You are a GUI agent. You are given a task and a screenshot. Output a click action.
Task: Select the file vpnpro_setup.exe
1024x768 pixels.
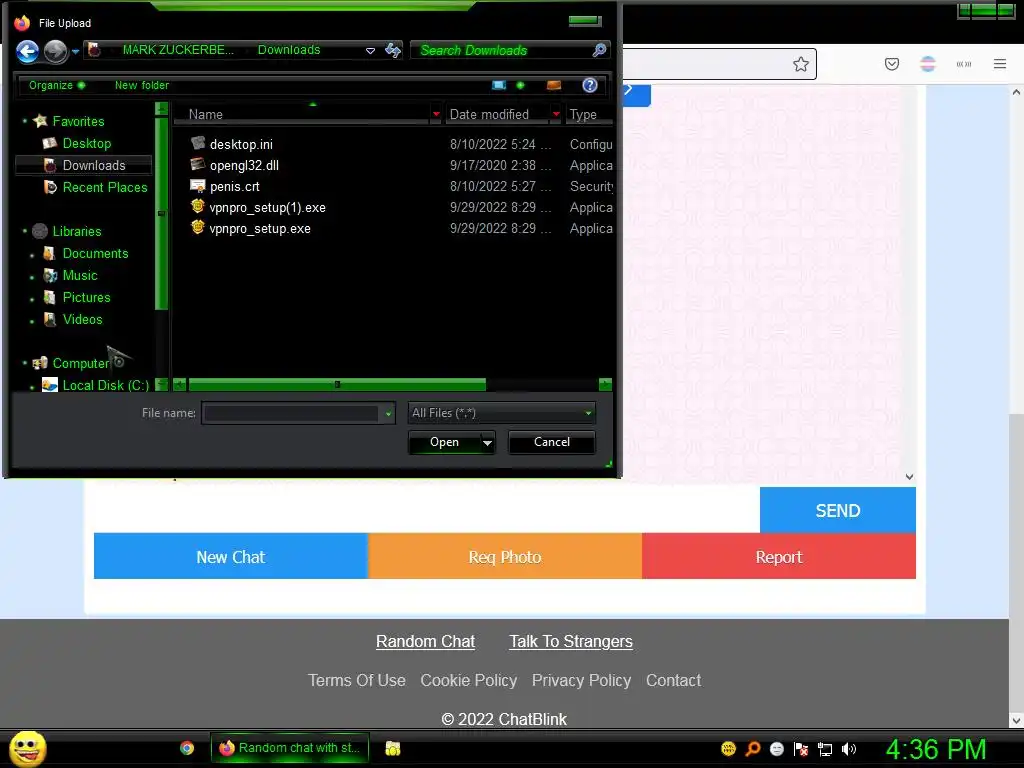[260, 229]
